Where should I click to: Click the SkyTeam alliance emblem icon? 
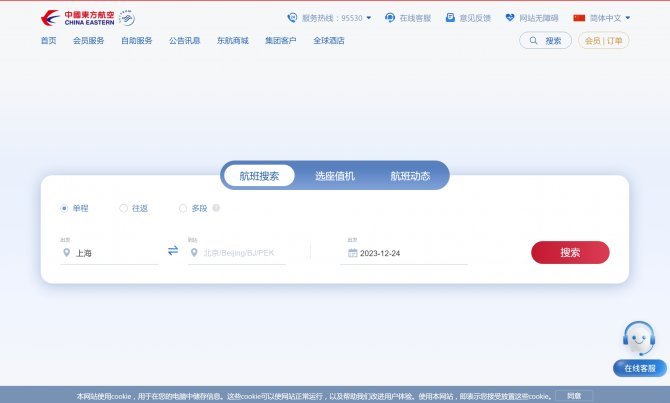[x=127, y=18]
